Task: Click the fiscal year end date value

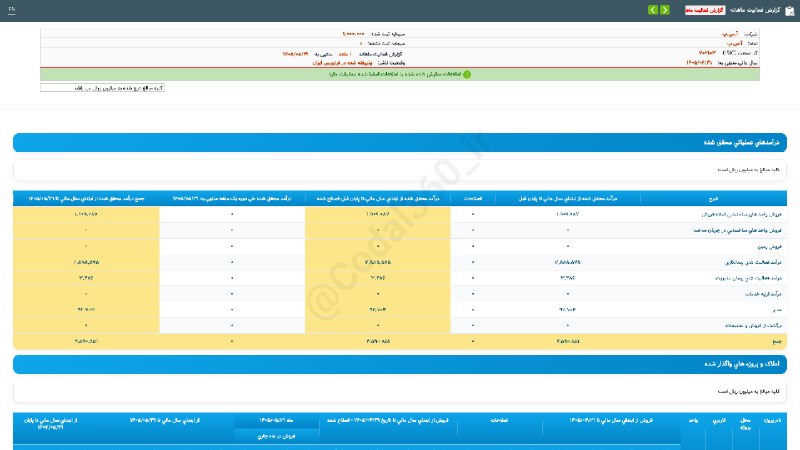Action: tap(699, 63)
